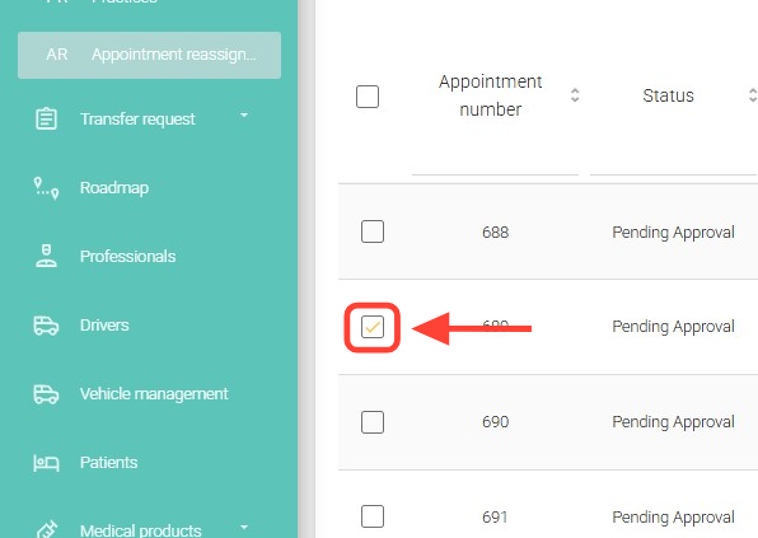Click the Professionals person icon
758x538 pixels.
click(46, 256)
